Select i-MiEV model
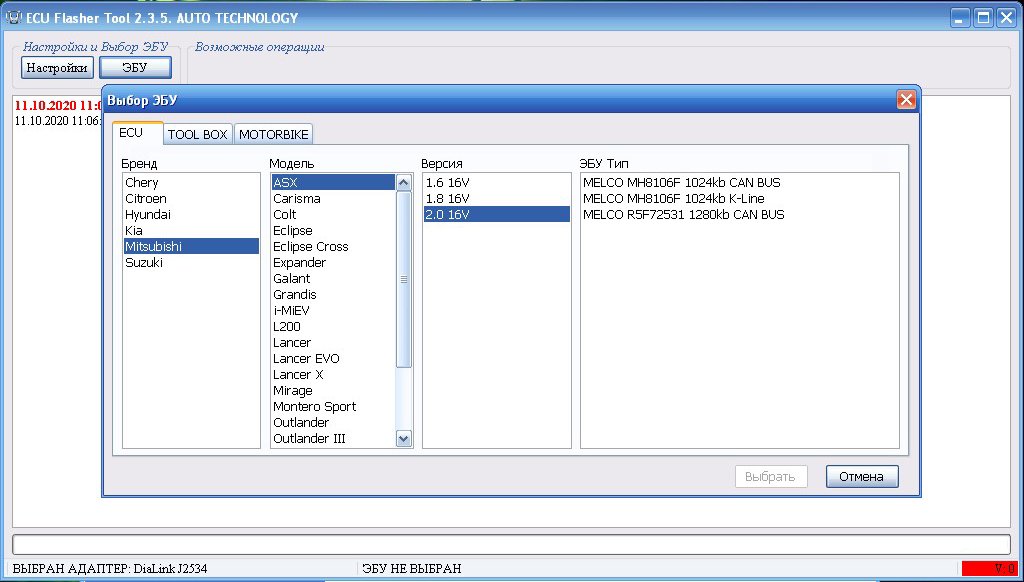This screenshot has height=582, width=1024. pyautogui.click(x=333, y=310)
